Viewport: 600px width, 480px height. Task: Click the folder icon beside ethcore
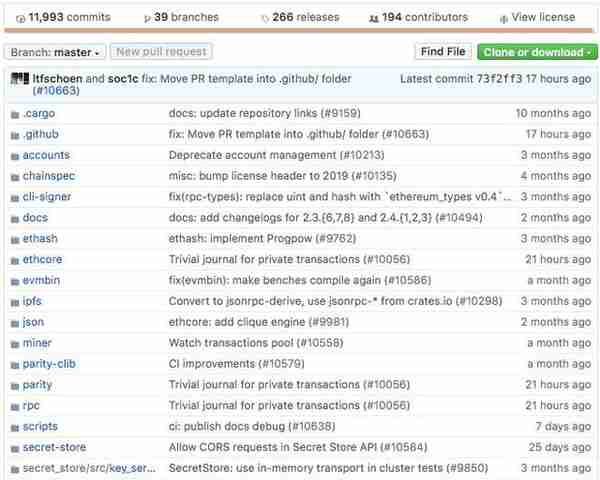(x=15, y=260)
